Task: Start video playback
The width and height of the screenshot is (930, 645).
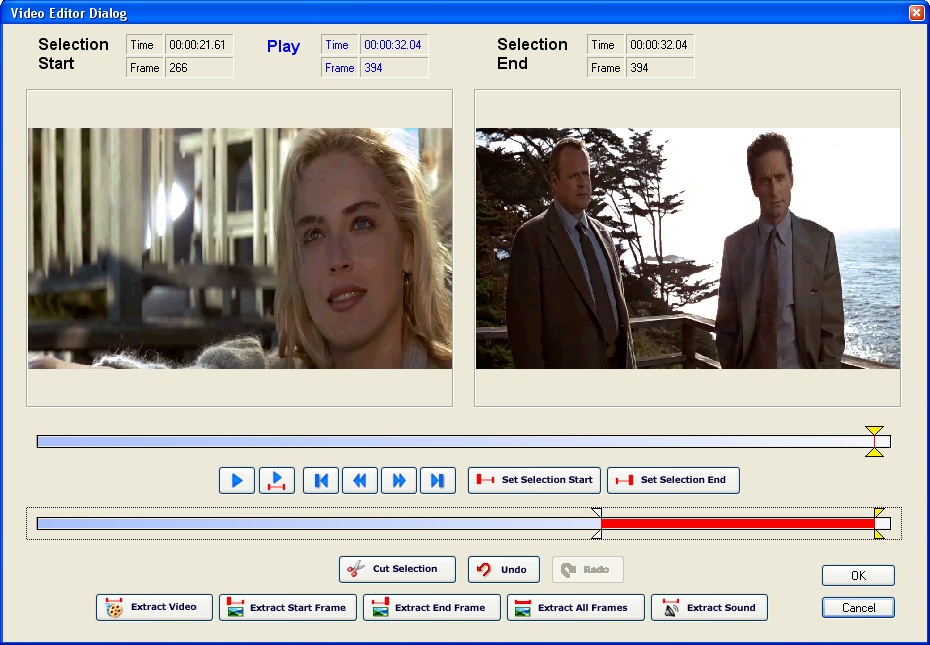Action: click(x=237, y=480)
